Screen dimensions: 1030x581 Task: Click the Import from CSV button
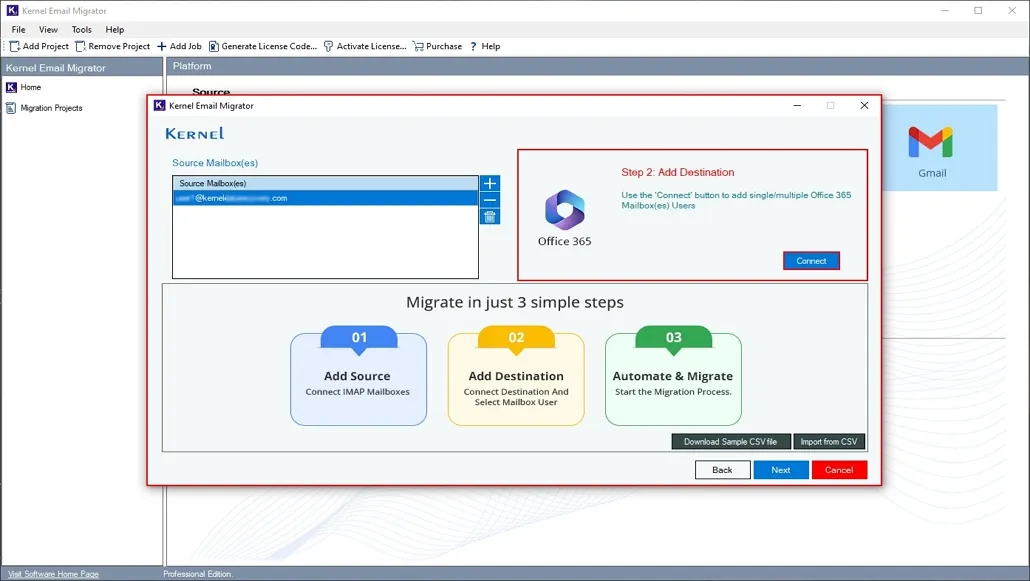coord(829,442)
